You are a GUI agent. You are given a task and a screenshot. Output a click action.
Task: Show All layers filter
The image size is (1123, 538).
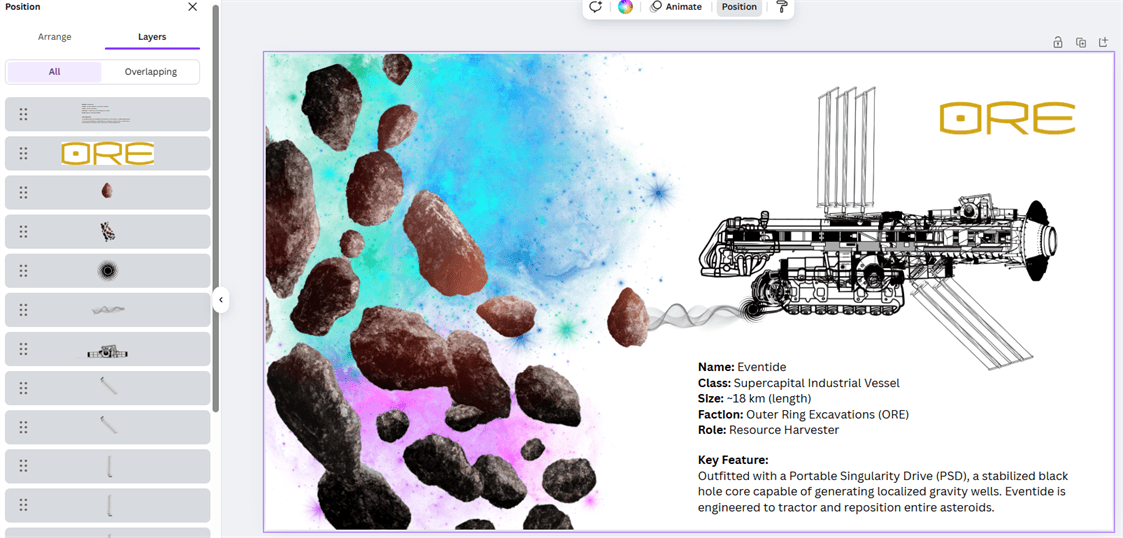54,72
